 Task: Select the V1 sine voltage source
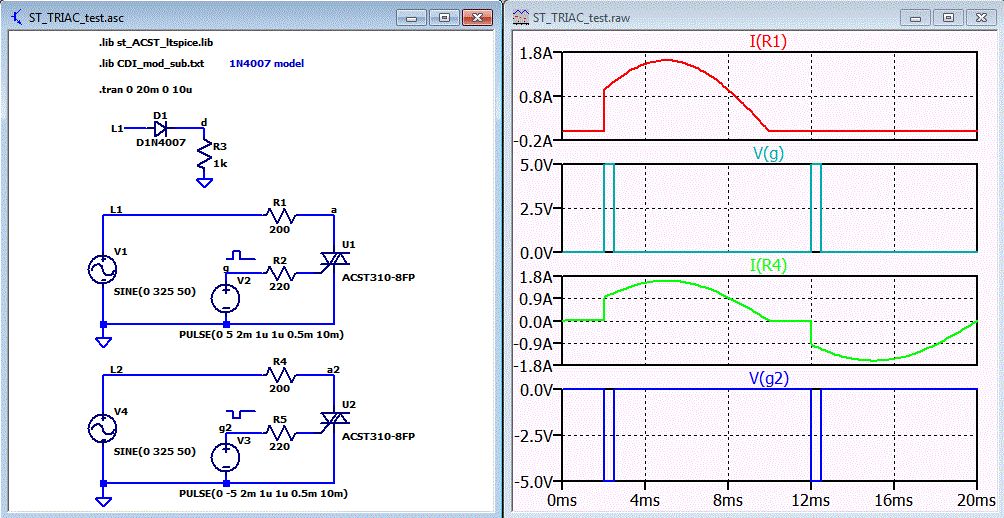[103, 271]
